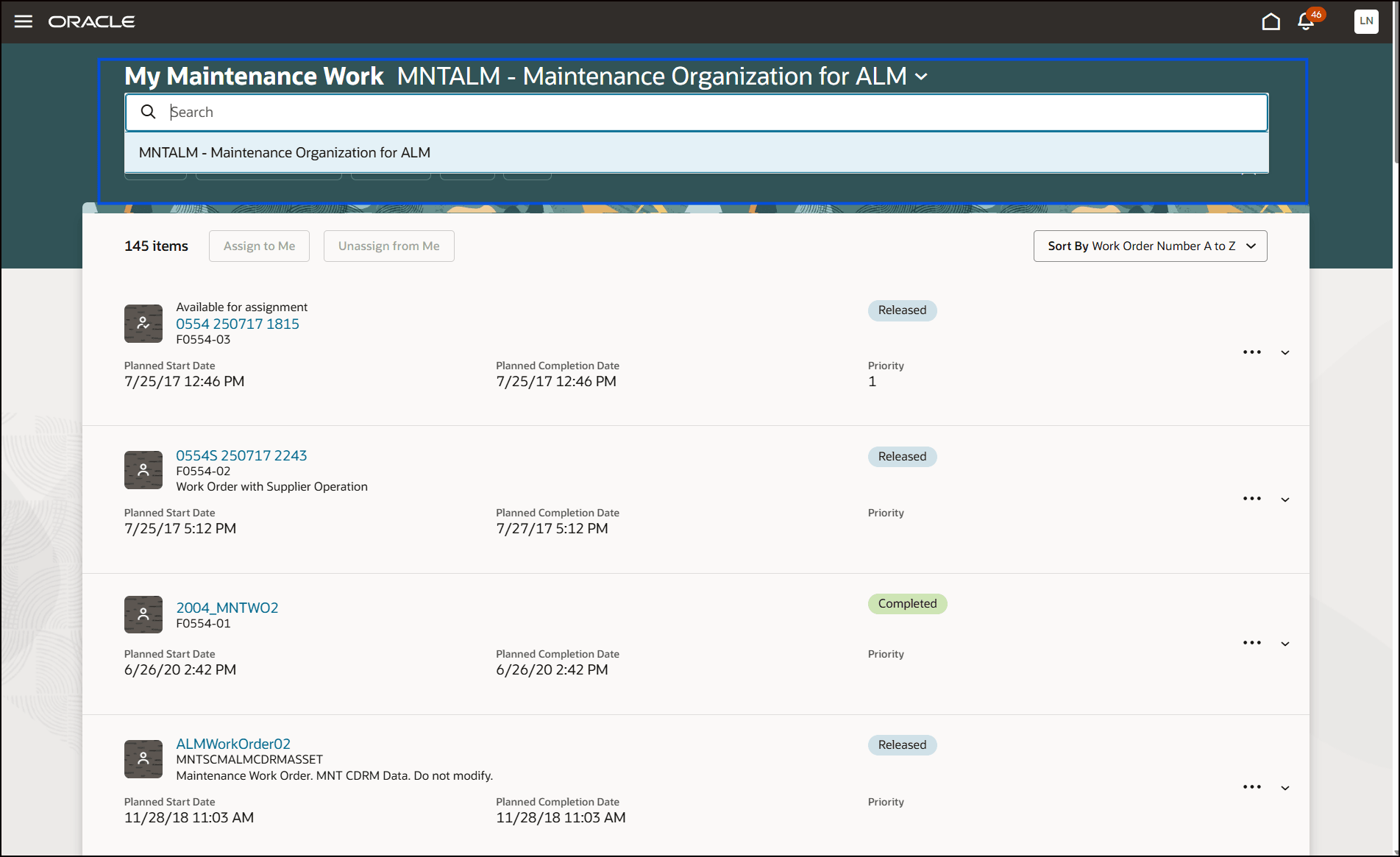Click the search magnifier icon
The image size is (1400, 857).
point(148,111)
